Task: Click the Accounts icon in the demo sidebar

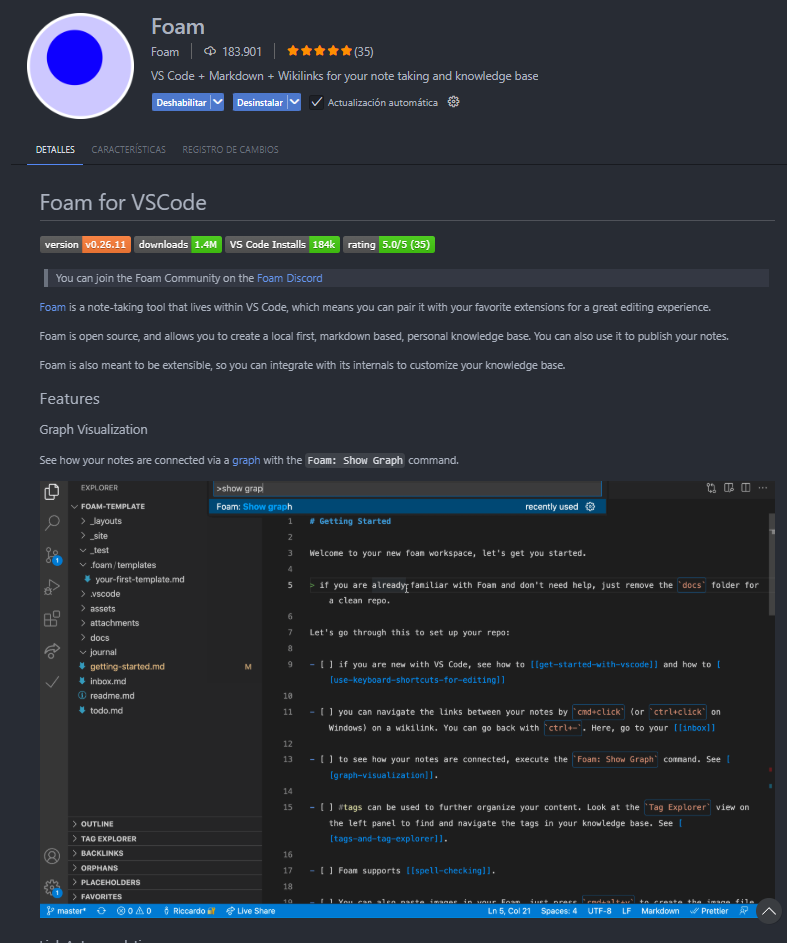Action: coord(52,856)
